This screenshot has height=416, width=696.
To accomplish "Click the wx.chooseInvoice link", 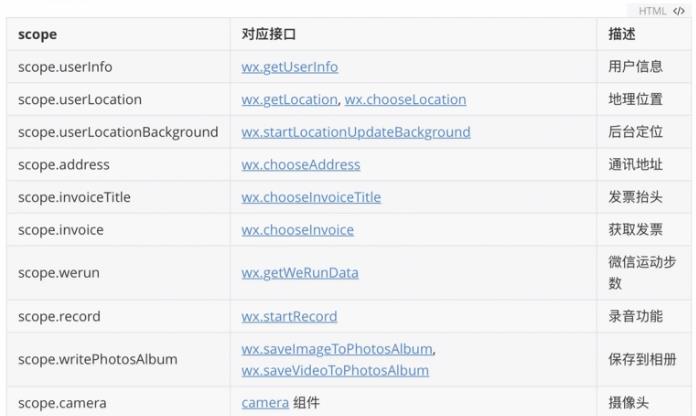I will coord(297,230).
